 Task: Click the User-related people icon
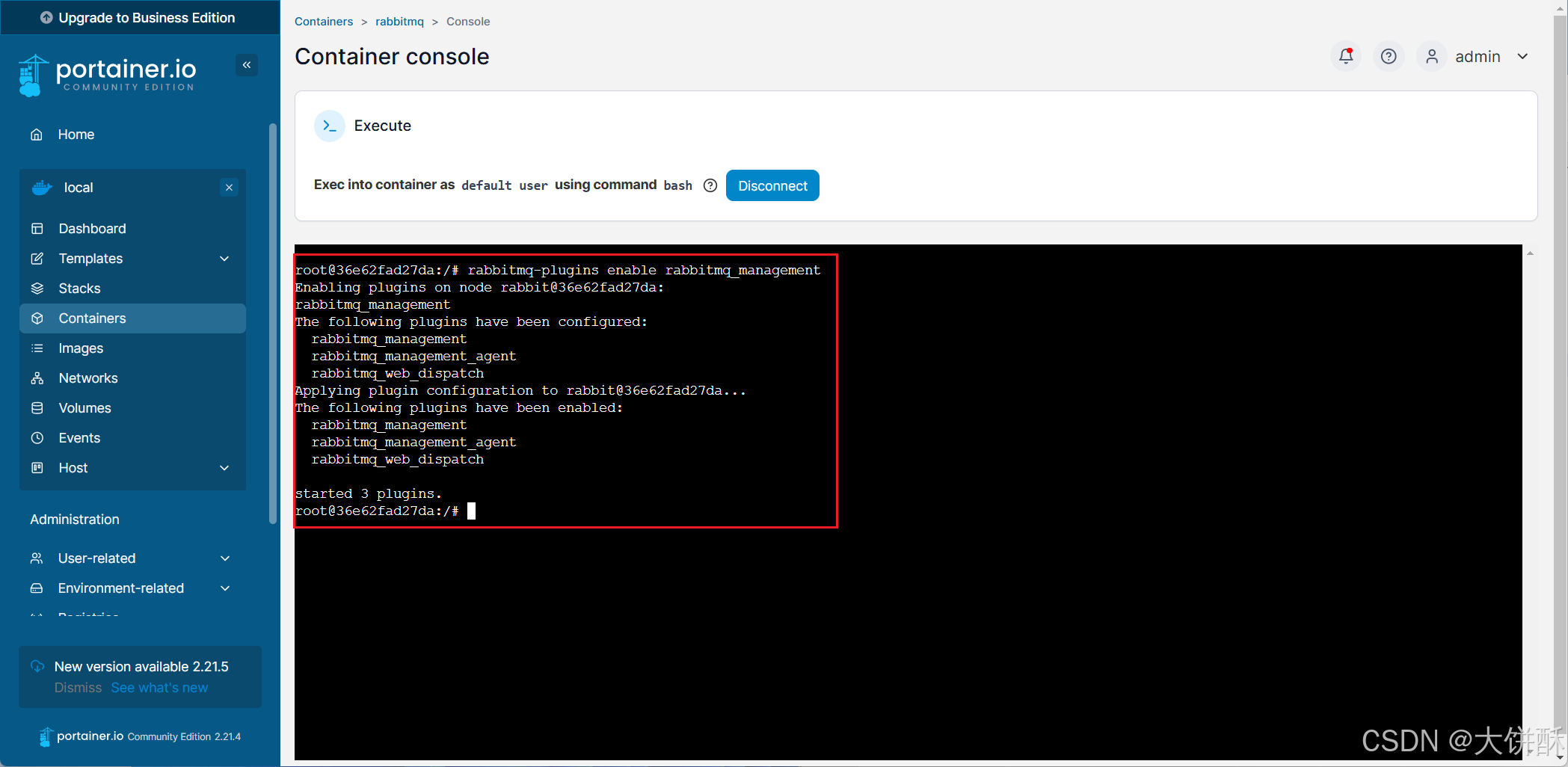click(x=37, y=558)
